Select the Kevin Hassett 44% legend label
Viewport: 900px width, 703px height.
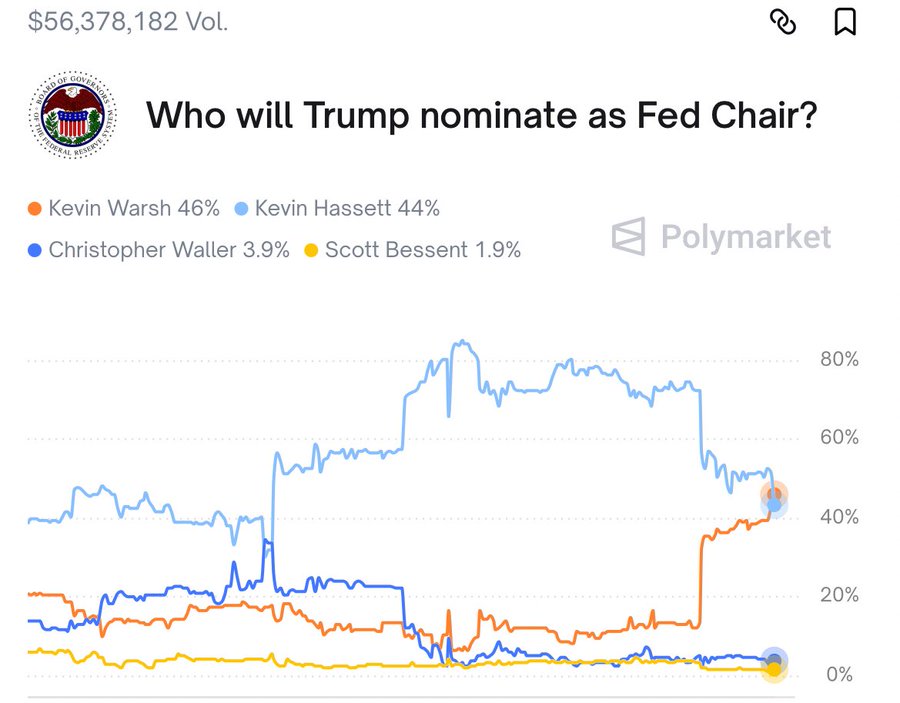347,209
